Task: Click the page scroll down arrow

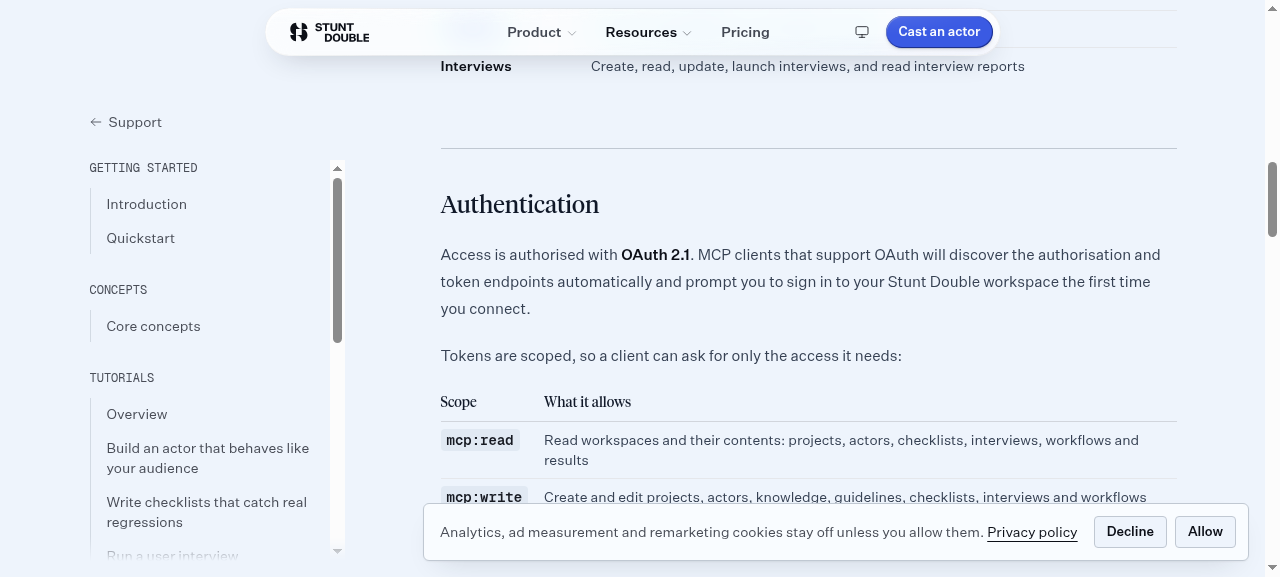Action: 1272,568
